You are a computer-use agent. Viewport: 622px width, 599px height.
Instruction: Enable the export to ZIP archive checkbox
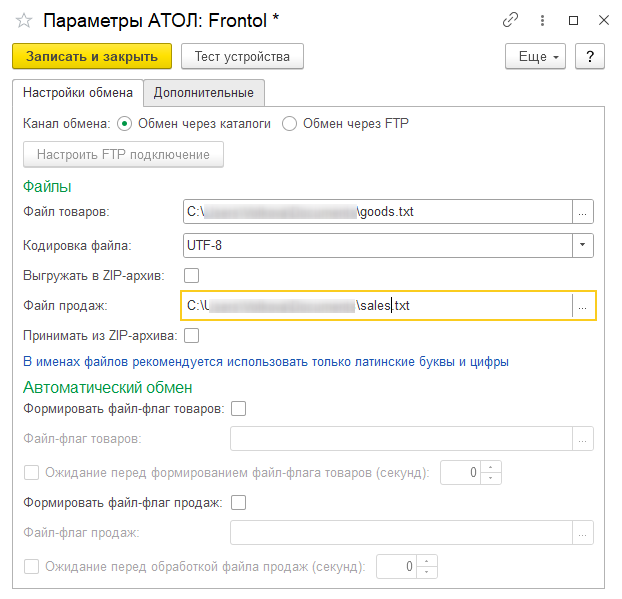[x=192, y=275]
